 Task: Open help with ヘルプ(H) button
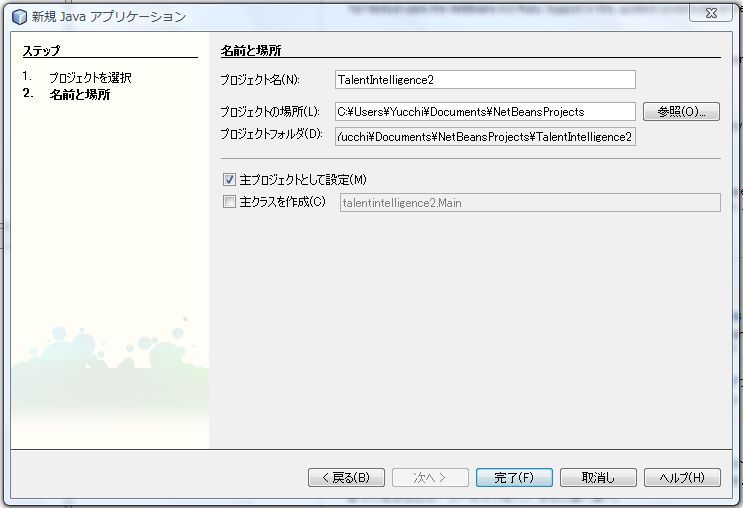[x=682, y=478]
